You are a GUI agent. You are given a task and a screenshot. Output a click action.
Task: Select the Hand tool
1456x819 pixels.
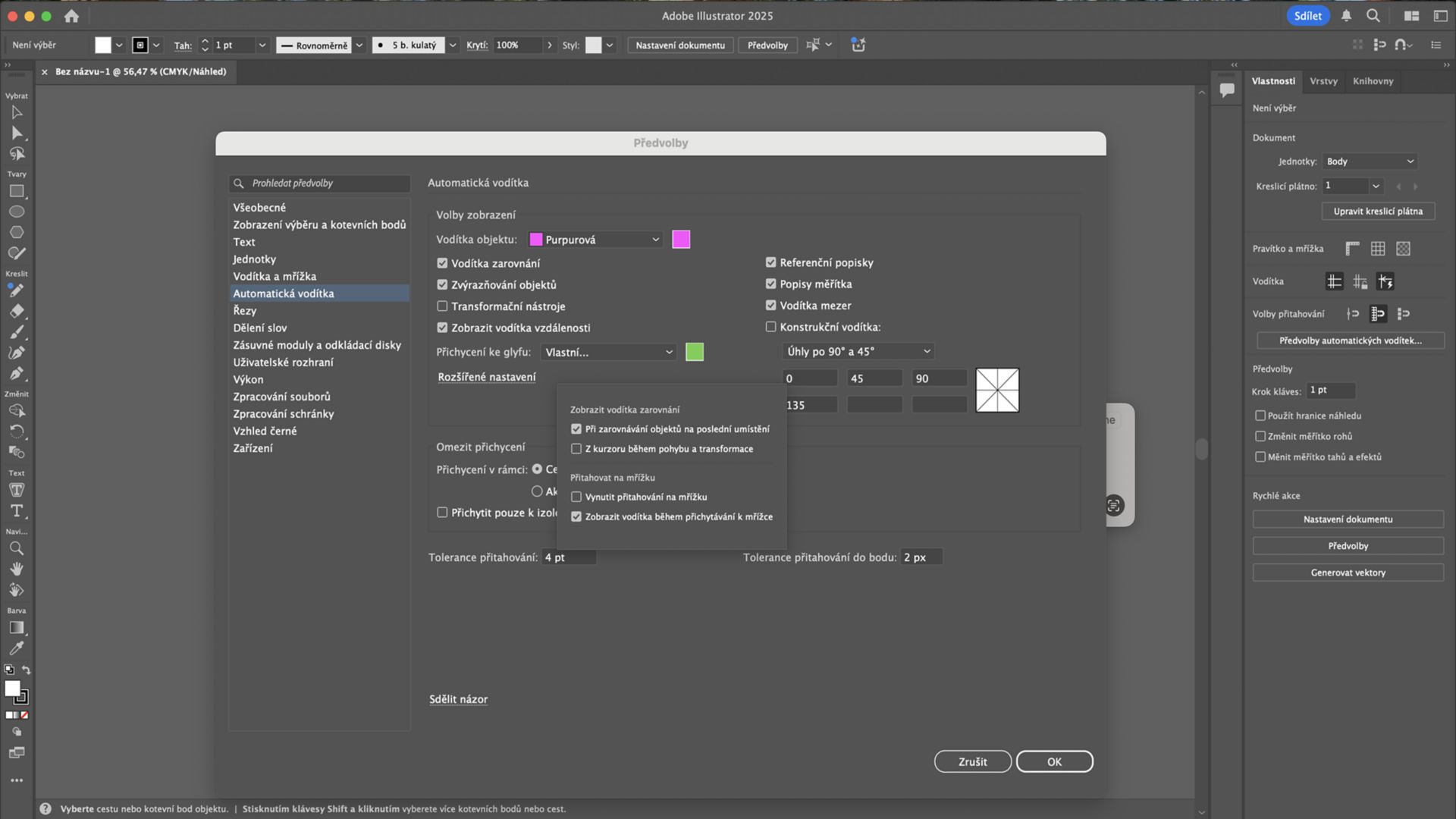pyautogui.click(x=17, y=569)
